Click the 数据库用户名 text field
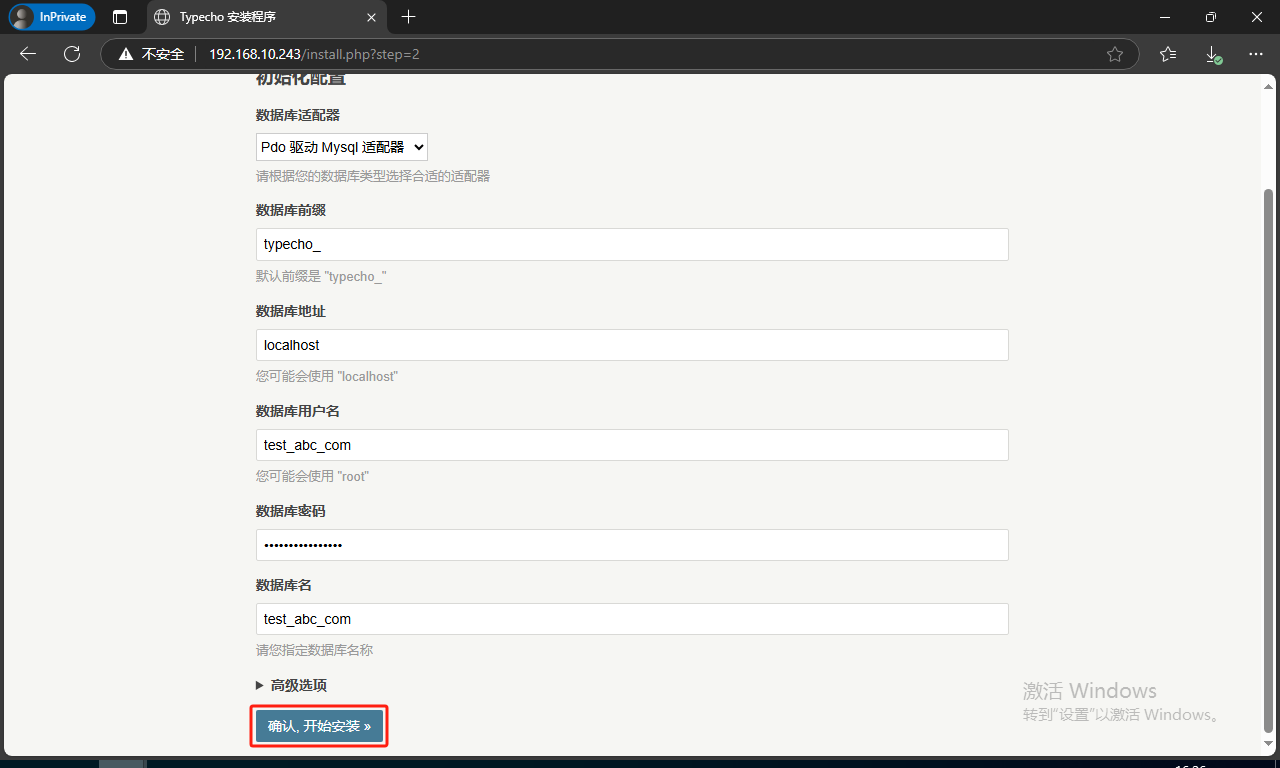1280x768 pixels. (632, 445)
